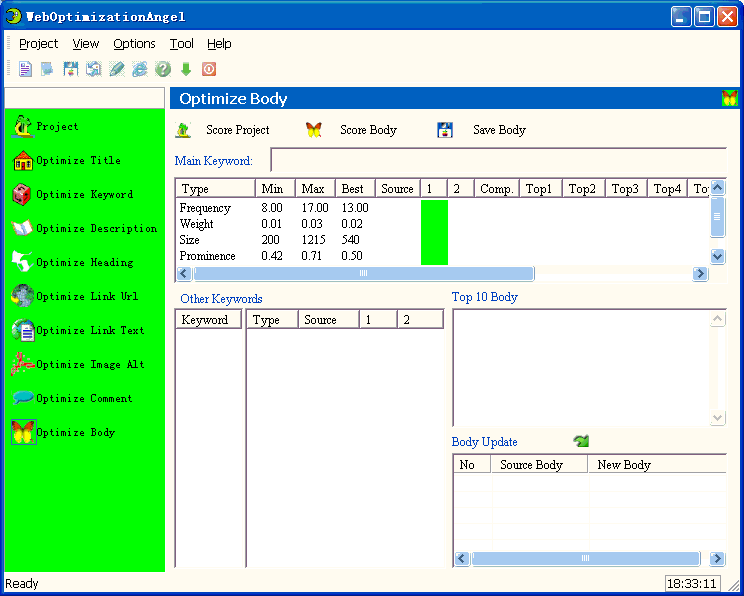Image resolution: width=744 pixels, height=596 pixels.
Task: Open Optimize Description from the sidebar
Action: click(84, 229)
